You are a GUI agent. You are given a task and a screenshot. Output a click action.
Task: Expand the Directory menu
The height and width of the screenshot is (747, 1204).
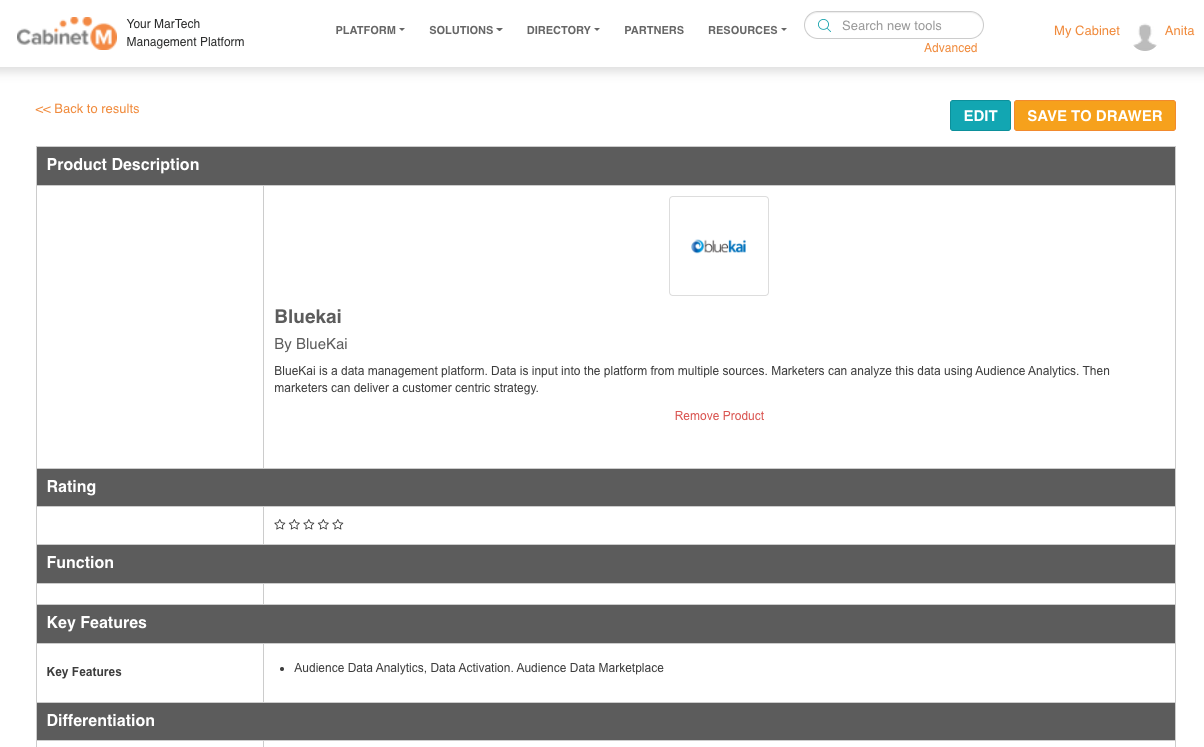tap(563, 30)
